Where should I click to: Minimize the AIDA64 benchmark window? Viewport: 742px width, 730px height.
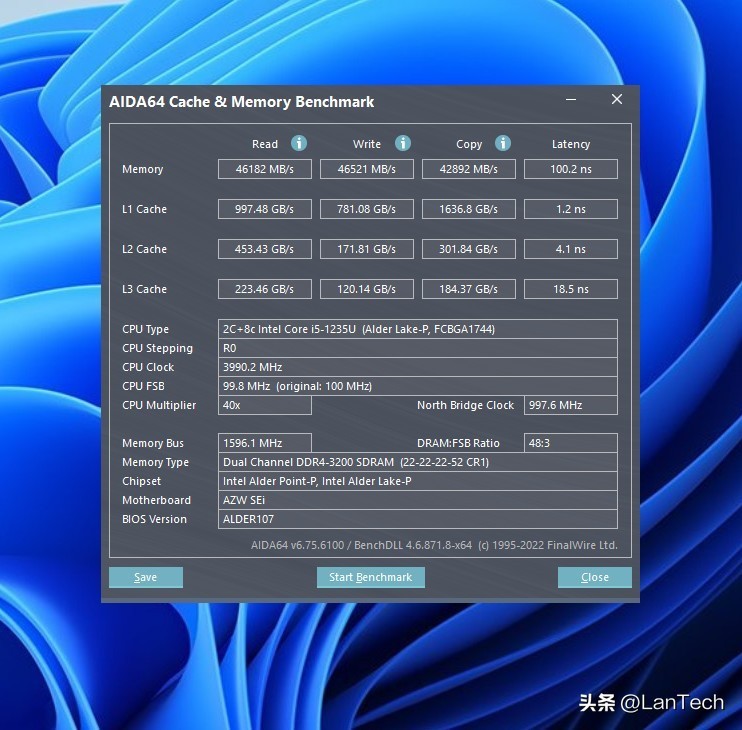pos(571,100)
